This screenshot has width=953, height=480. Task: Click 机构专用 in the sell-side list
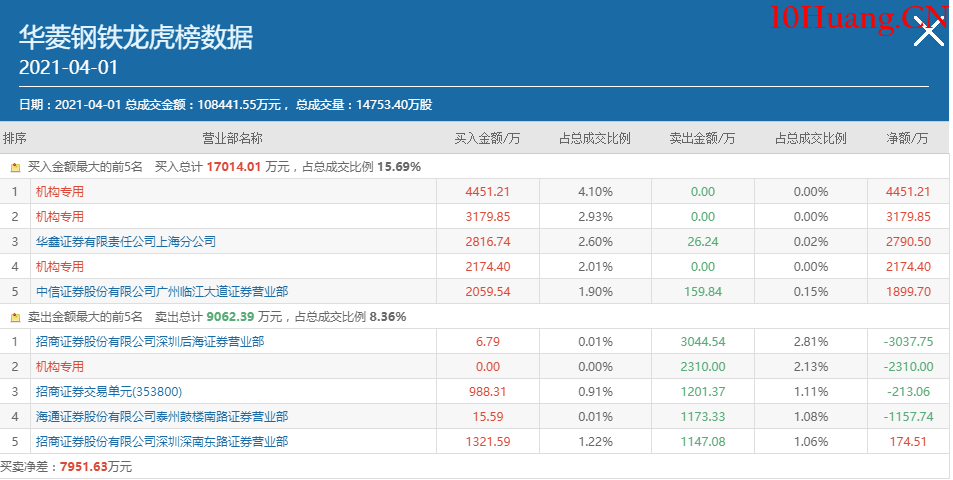point(60,367)
